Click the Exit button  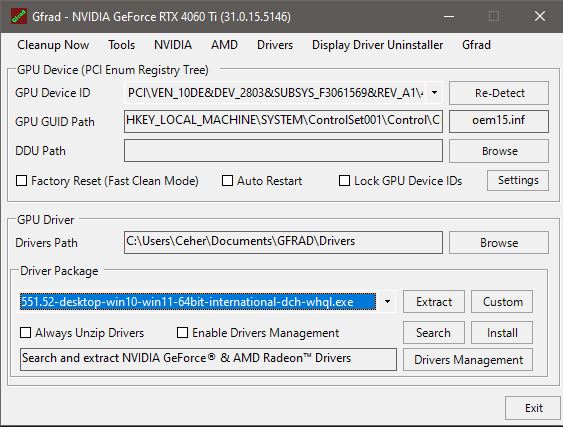(533, 408)
